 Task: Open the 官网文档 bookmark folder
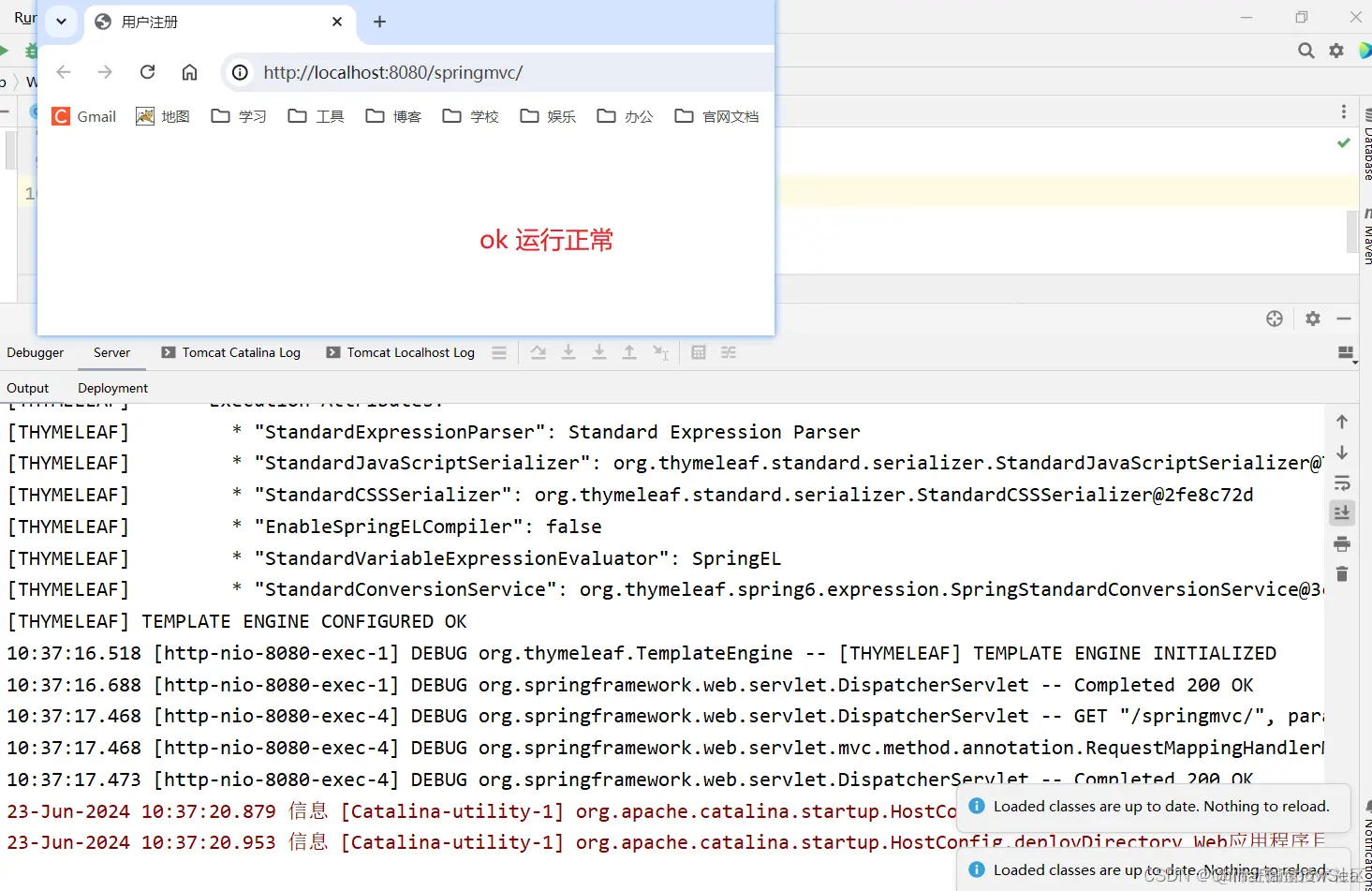[x=717, y=116]
